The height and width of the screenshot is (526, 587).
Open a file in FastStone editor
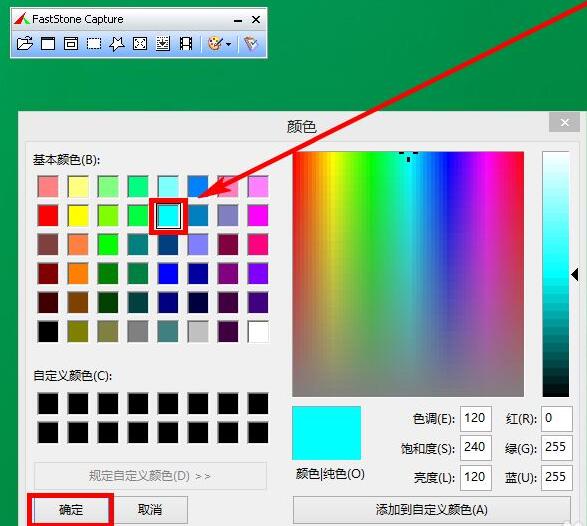(25, 44)
